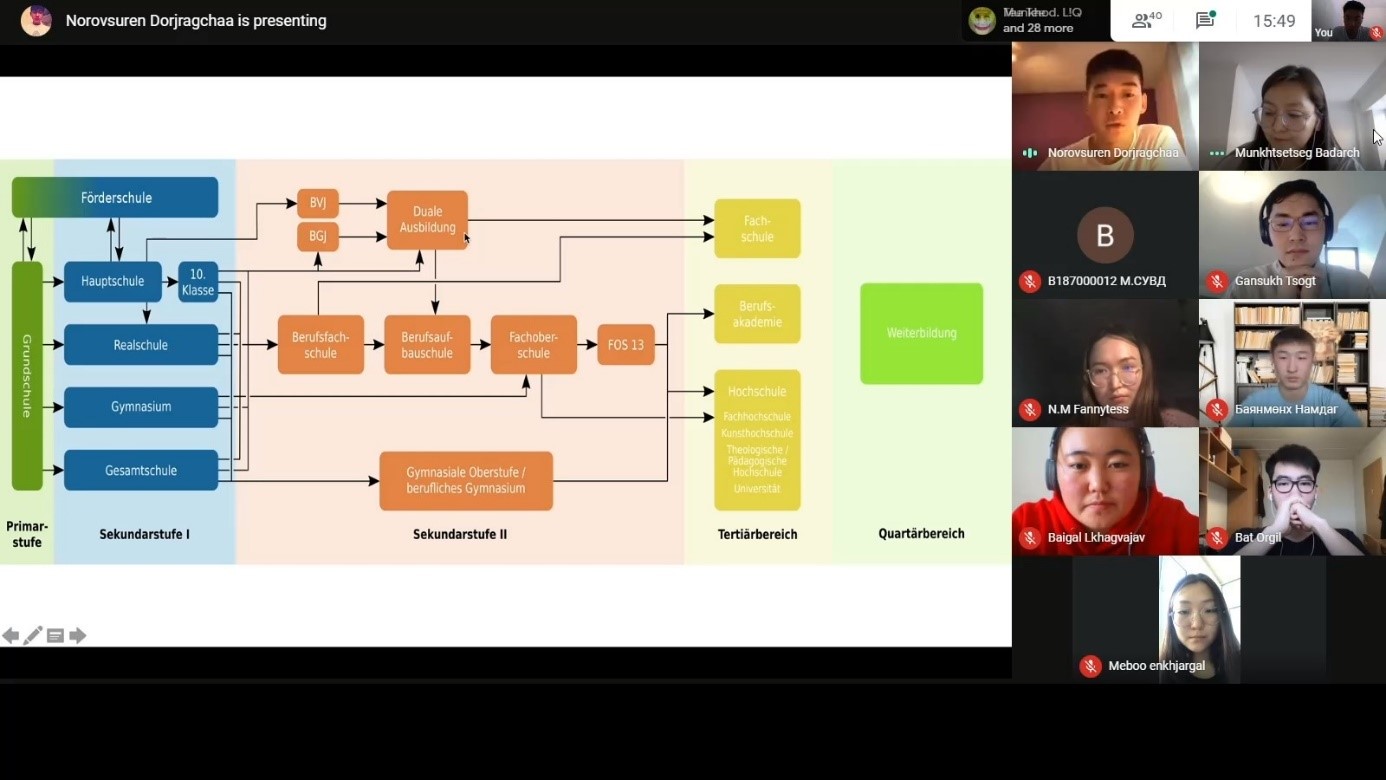Click muted mic icon on Баянмөнх Намдаг tile
1386x780 pixels.
pos(1217,410)
